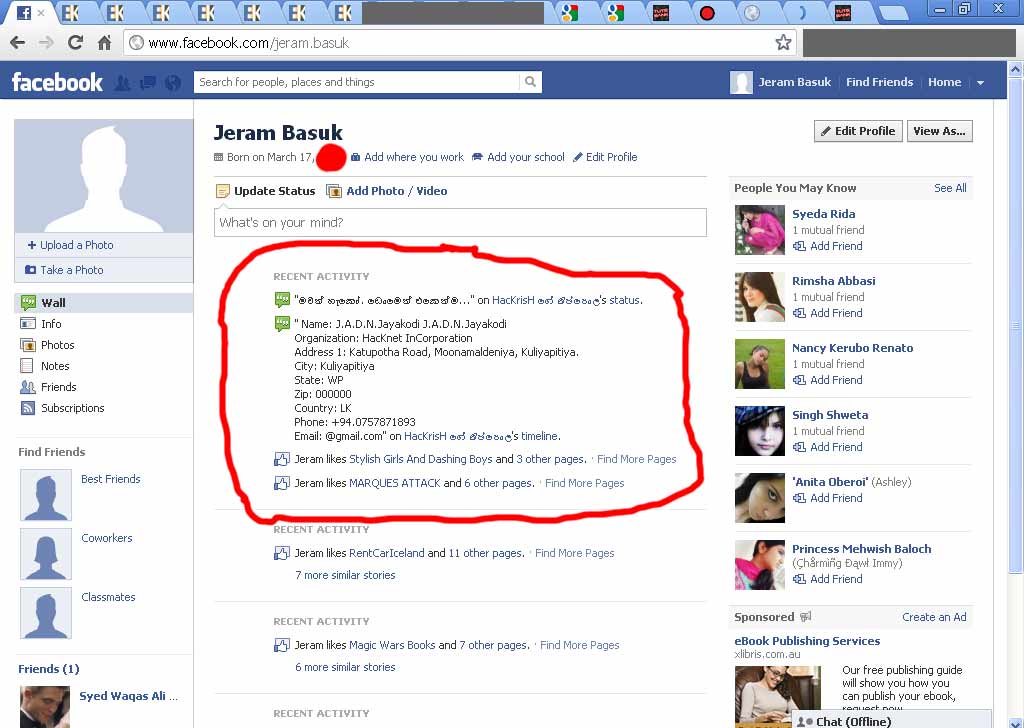Viewport: 1024px width, 728px height.
Task: Open the account menu dropdown arrow
Action: pos(980,83)
